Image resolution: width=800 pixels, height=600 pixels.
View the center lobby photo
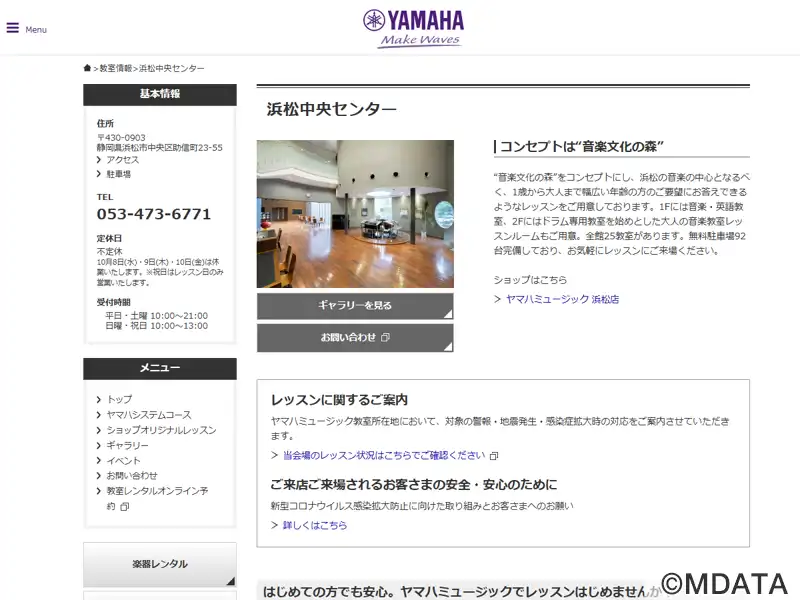pyautogui.click(x=355, y=214)
